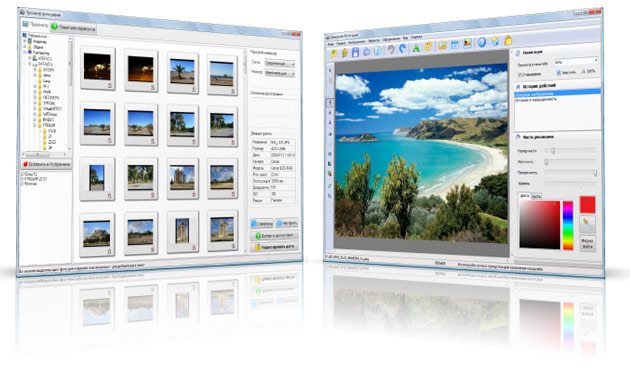
Task: Open the second size dropdown in viewer settings
Action: click(280, 73)
